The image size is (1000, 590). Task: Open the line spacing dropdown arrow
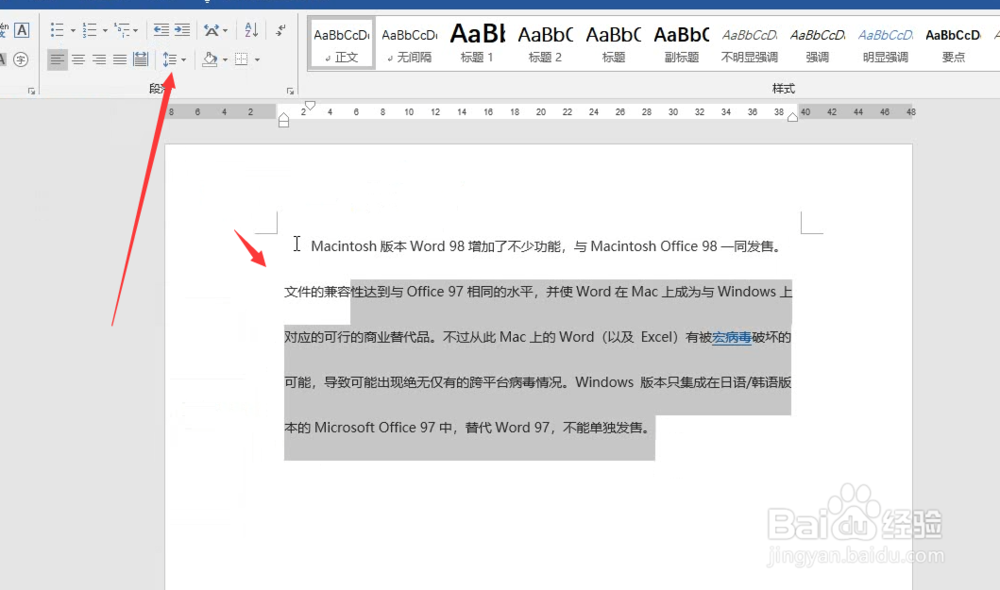[184, 60]
